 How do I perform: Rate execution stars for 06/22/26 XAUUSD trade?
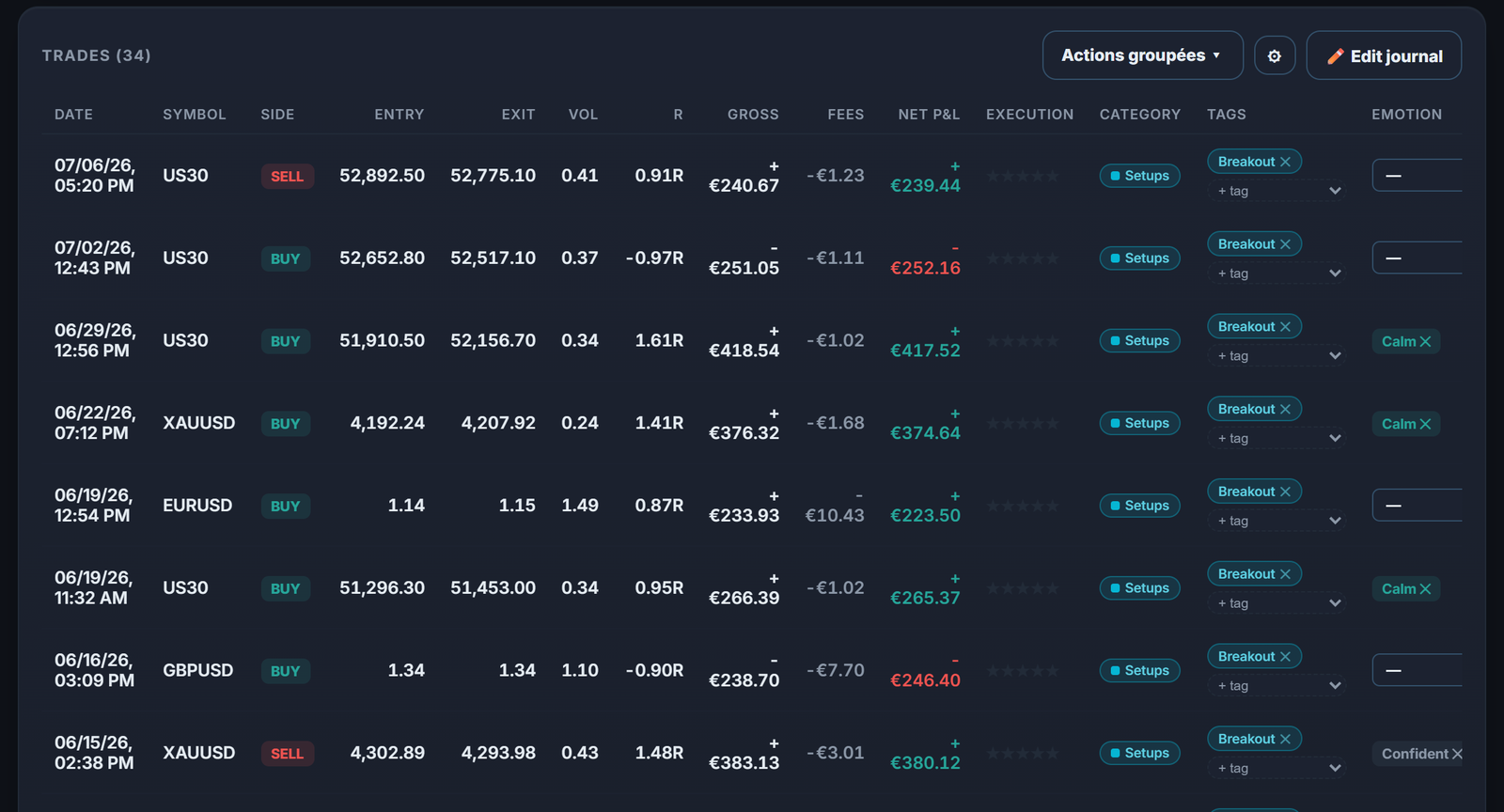pyautogui.click(x=1023, y=424)
